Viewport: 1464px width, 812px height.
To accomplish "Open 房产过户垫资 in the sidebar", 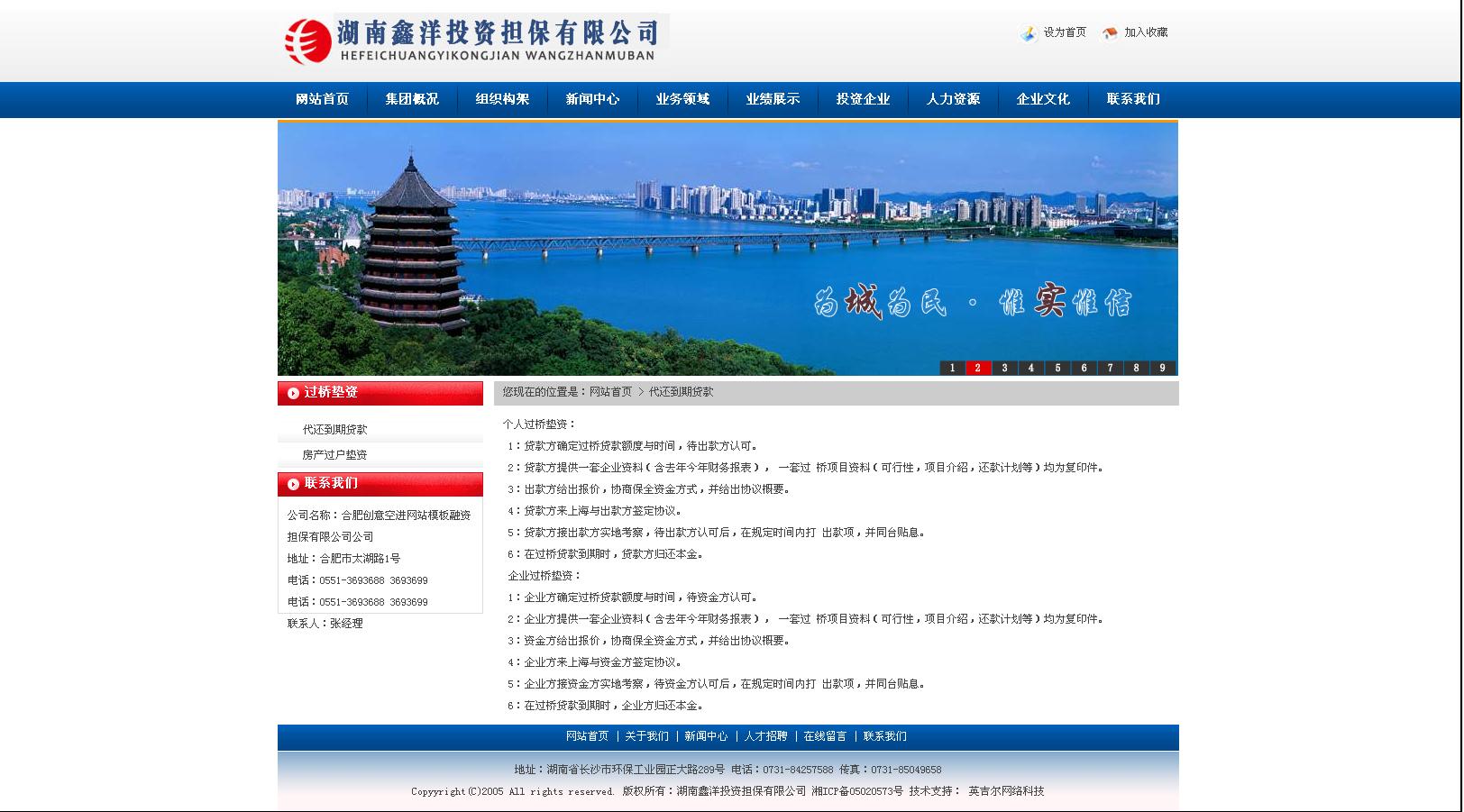I will coord(334,455).
